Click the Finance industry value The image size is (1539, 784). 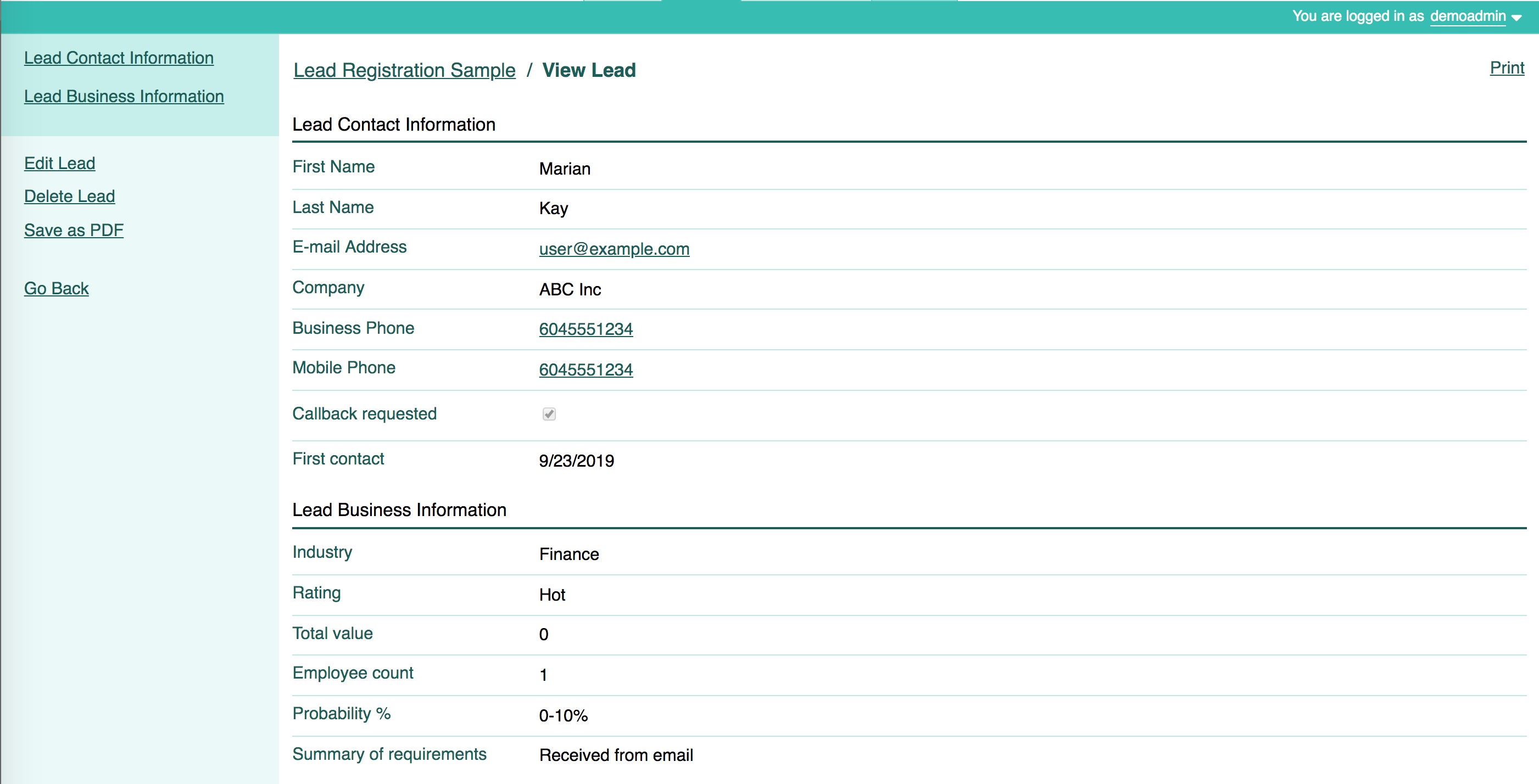568,554
